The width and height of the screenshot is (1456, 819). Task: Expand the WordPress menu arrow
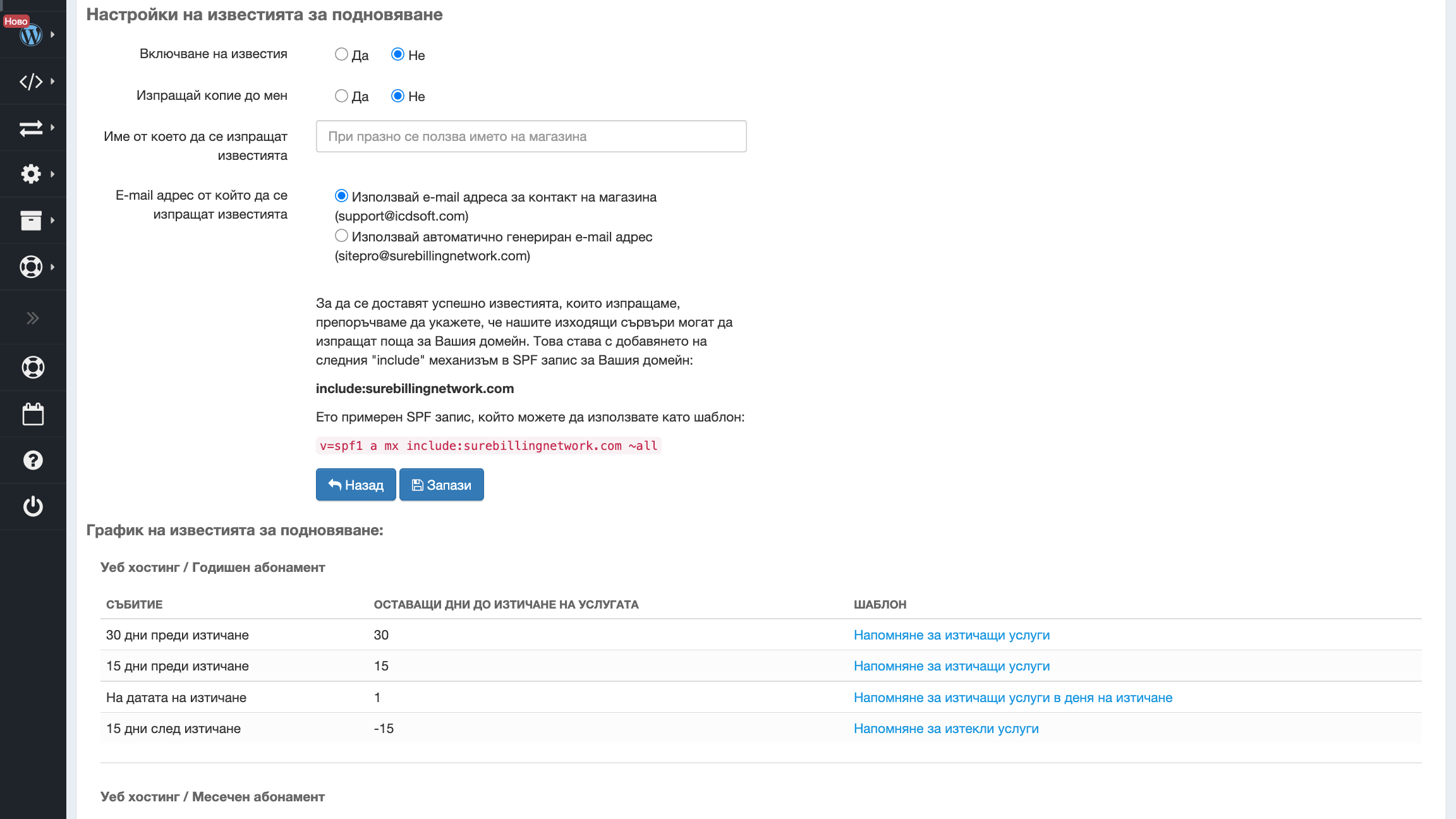(52, 35)
